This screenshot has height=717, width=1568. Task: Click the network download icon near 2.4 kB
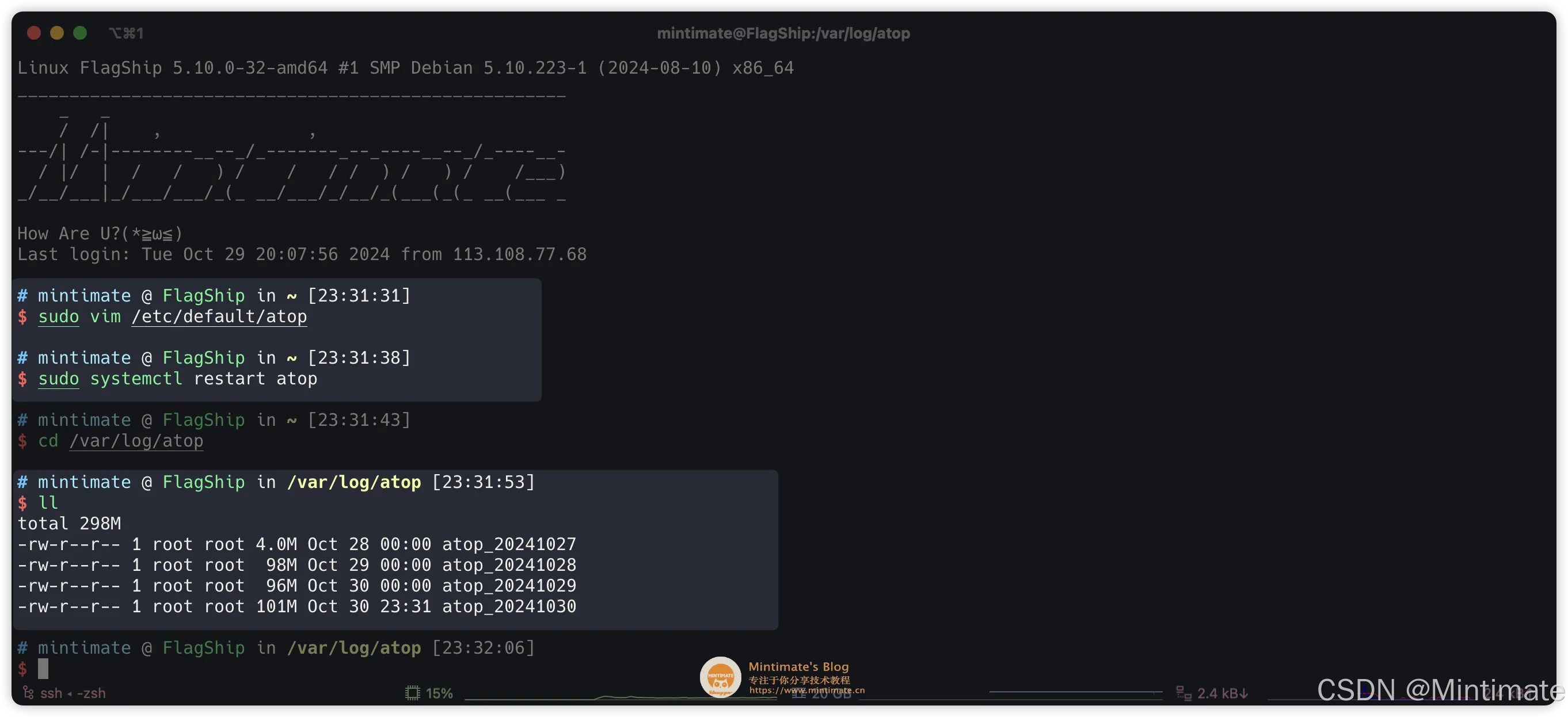1183,693
